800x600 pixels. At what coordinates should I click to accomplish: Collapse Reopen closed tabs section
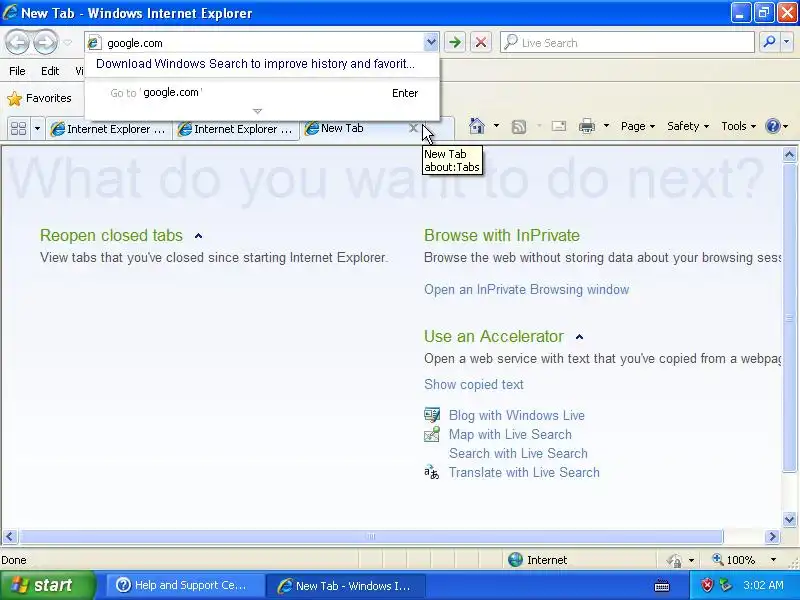(198, 236)
